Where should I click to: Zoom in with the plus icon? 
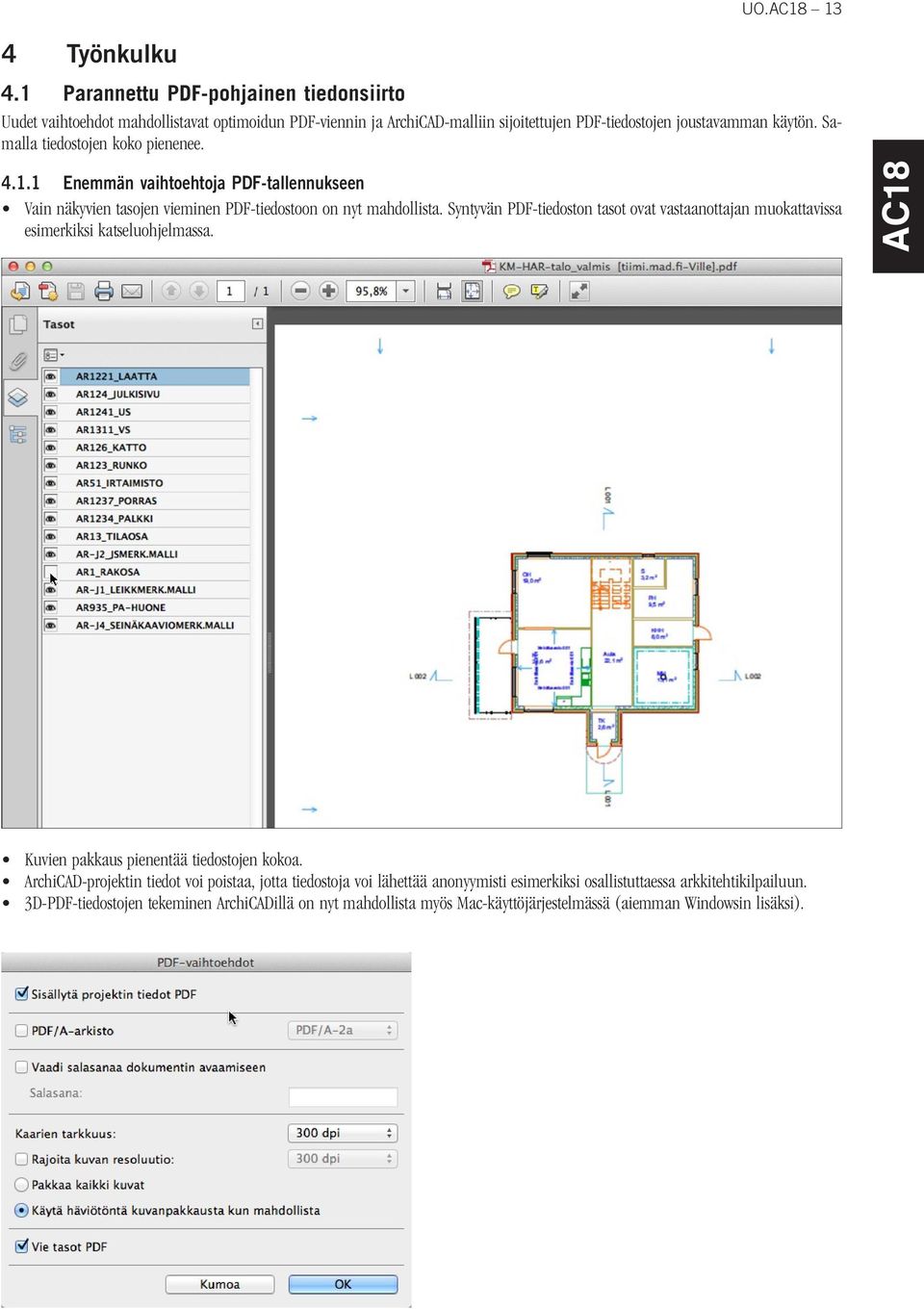tap(328, 291)
